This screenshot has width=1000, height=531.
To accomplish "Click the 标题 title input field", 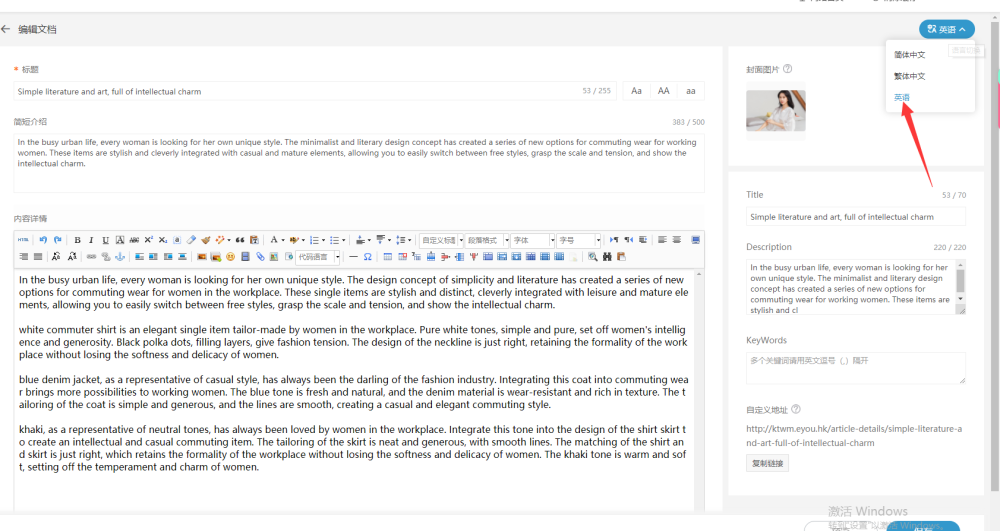I will click(x=315, y=91).
